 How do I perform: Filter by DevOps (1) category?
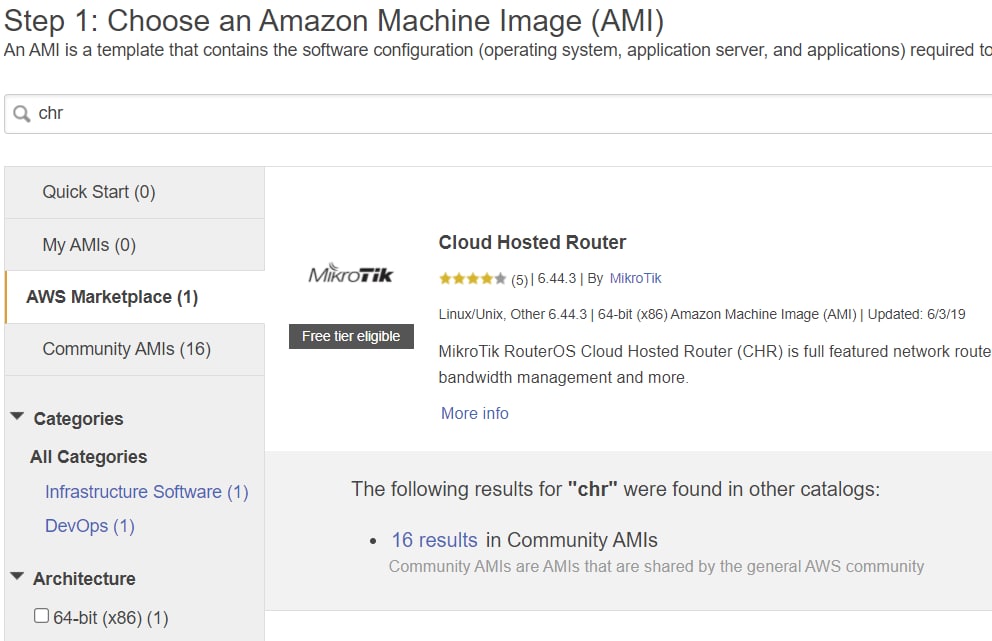tap(90, 526)
